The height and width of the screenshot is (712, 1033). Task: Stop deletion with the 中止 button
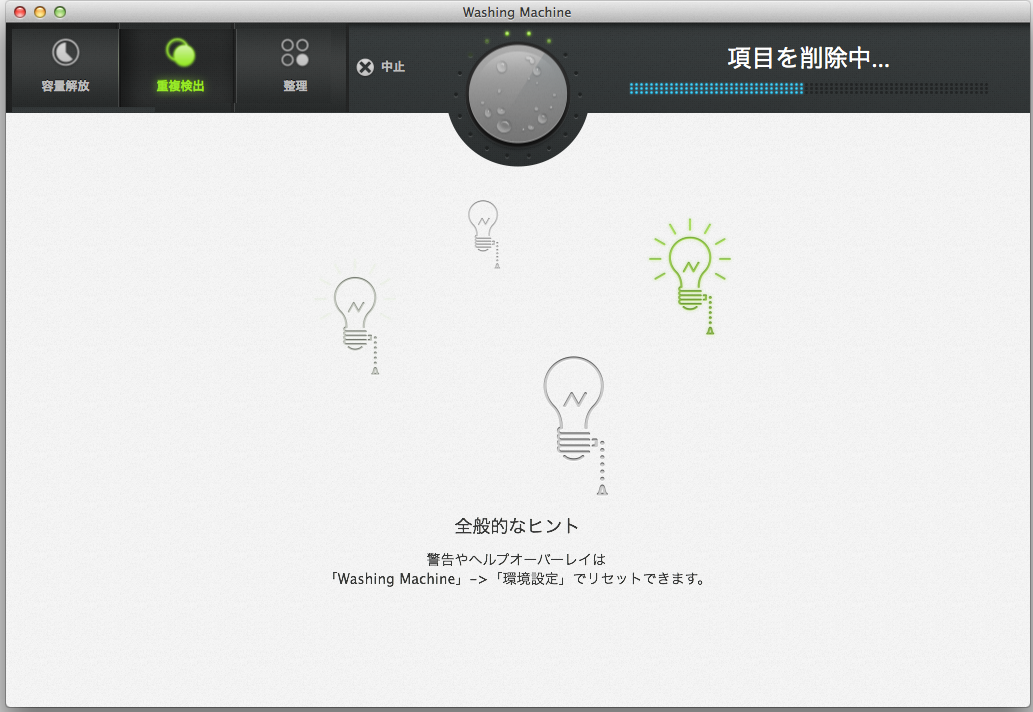pyautogui.click(x=381, y=67)
